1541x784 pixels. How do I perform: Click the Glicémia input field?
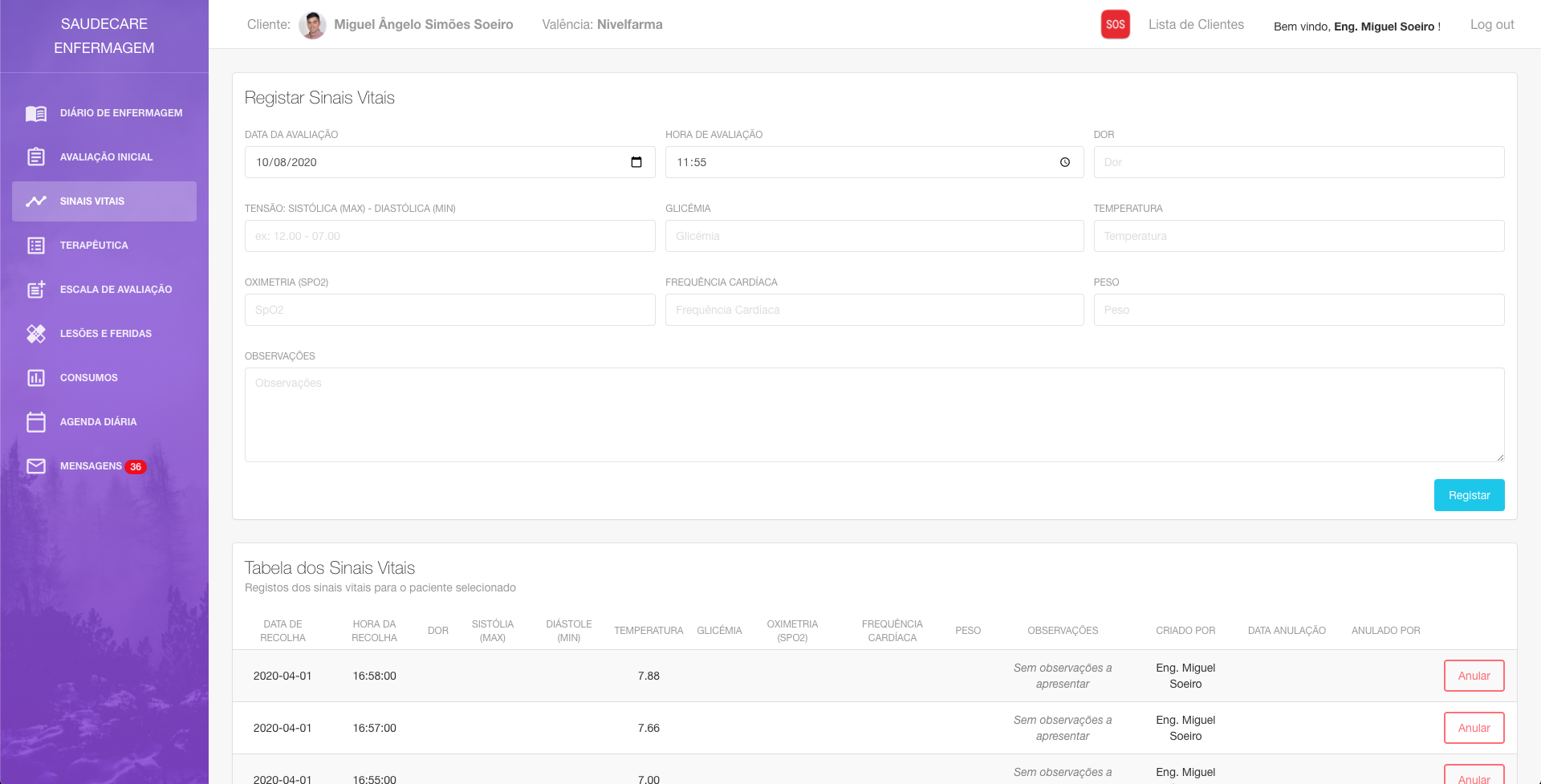coord(874,236)
